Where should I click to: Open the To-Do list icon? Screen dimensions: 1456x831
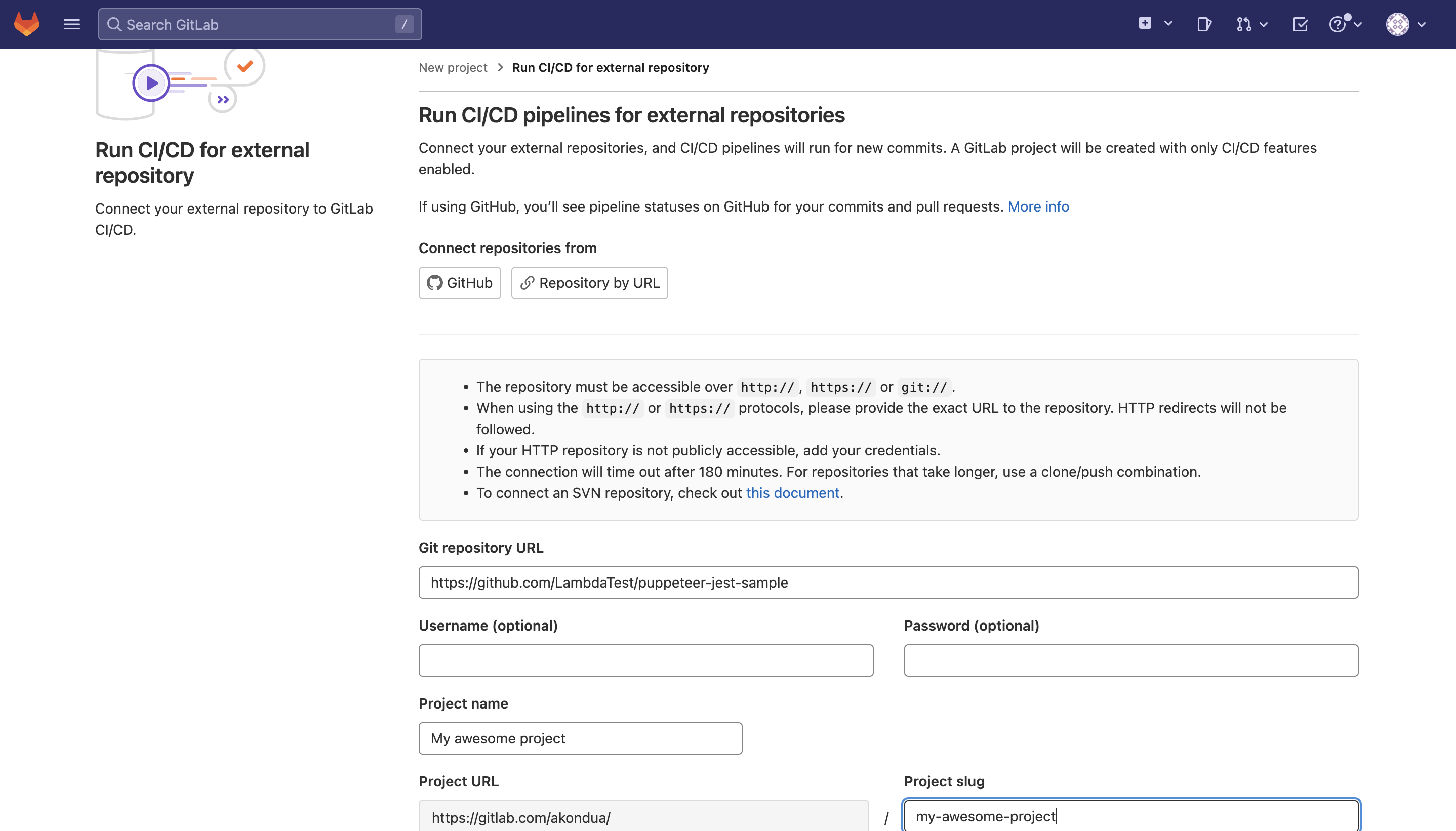point(1300,24)
